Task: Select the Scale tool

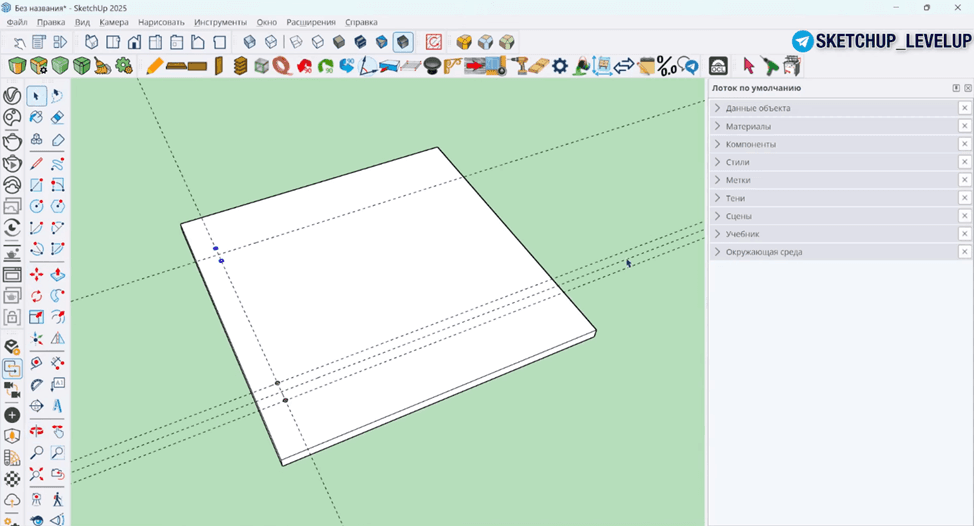Action: (36, 317)
